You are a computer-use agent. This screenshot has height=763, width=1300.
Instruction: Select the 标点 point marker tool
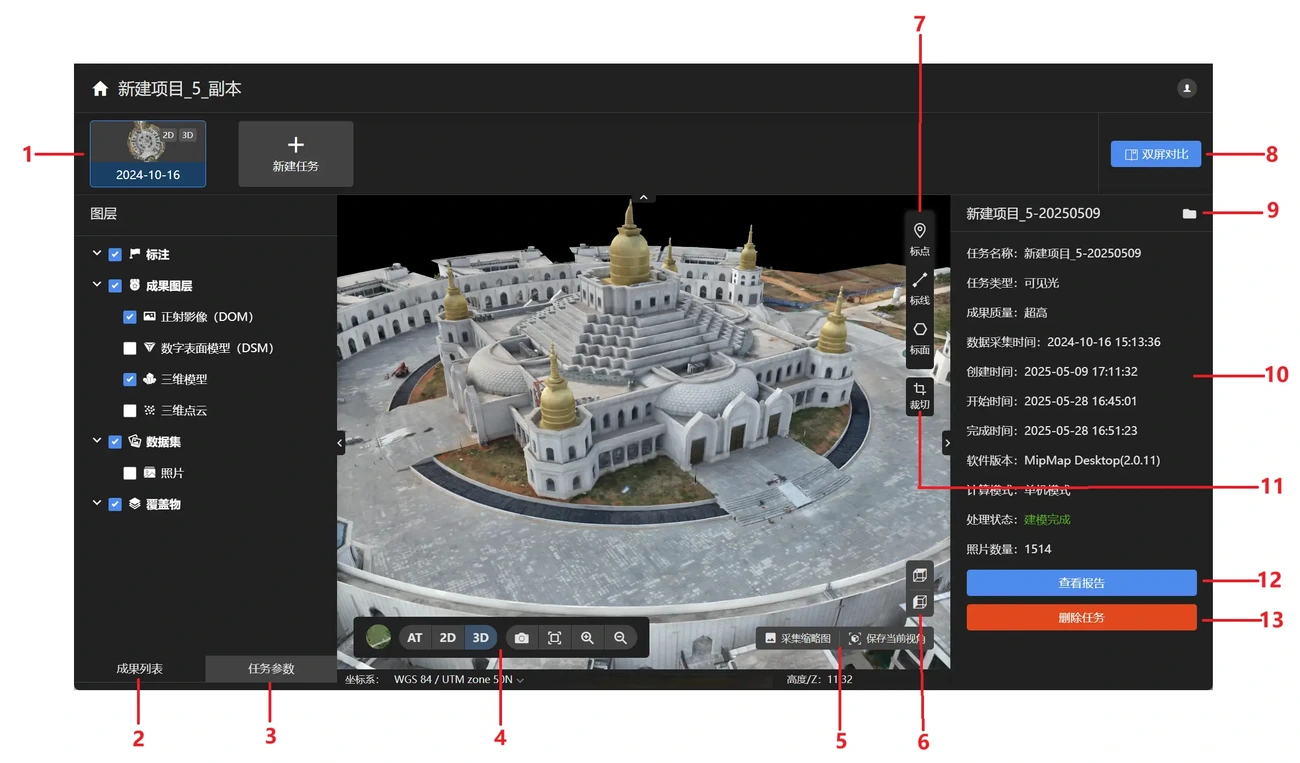tap(919, 238)
